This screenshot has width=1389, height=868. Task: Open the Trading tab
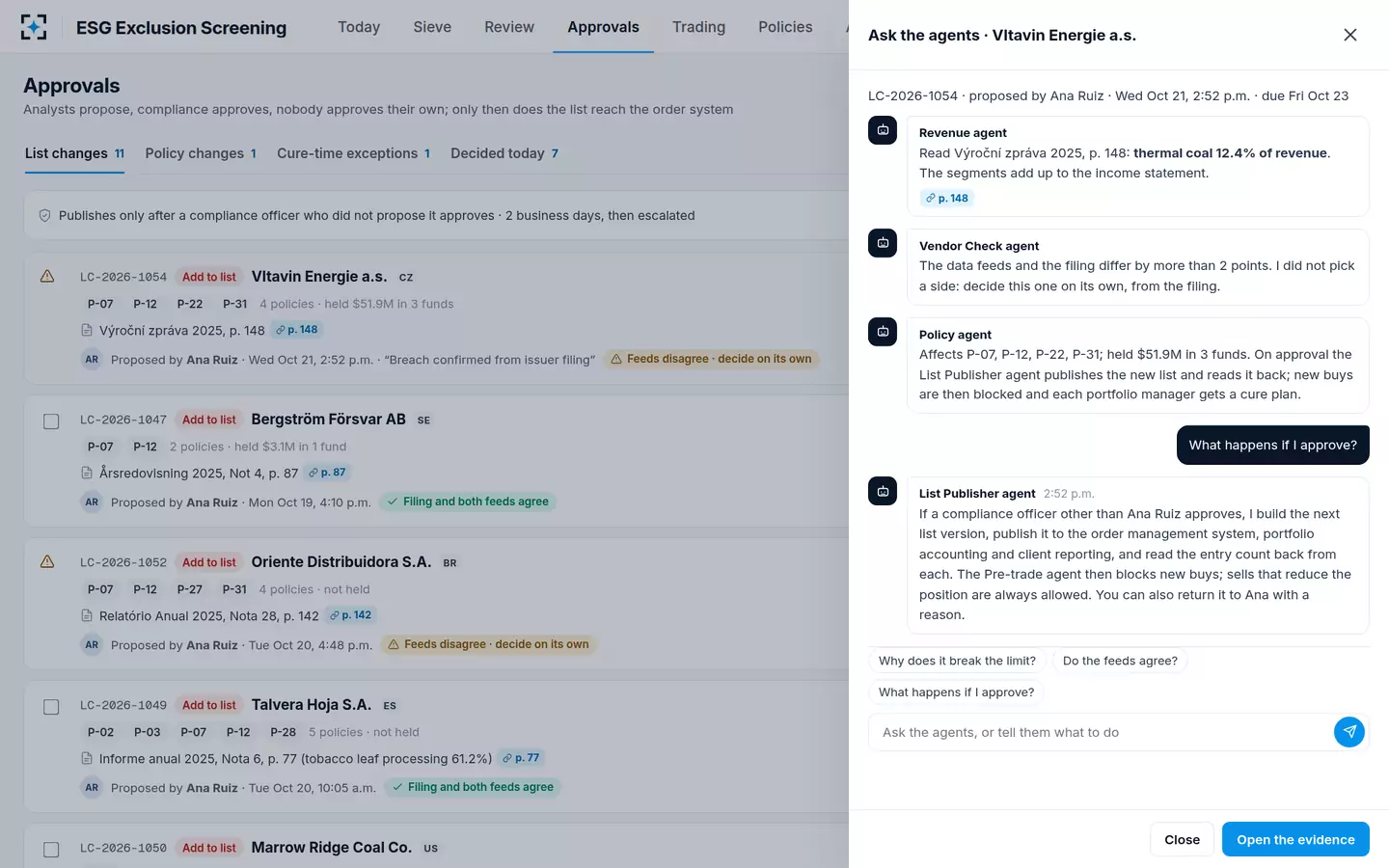(x=698, y=27)
